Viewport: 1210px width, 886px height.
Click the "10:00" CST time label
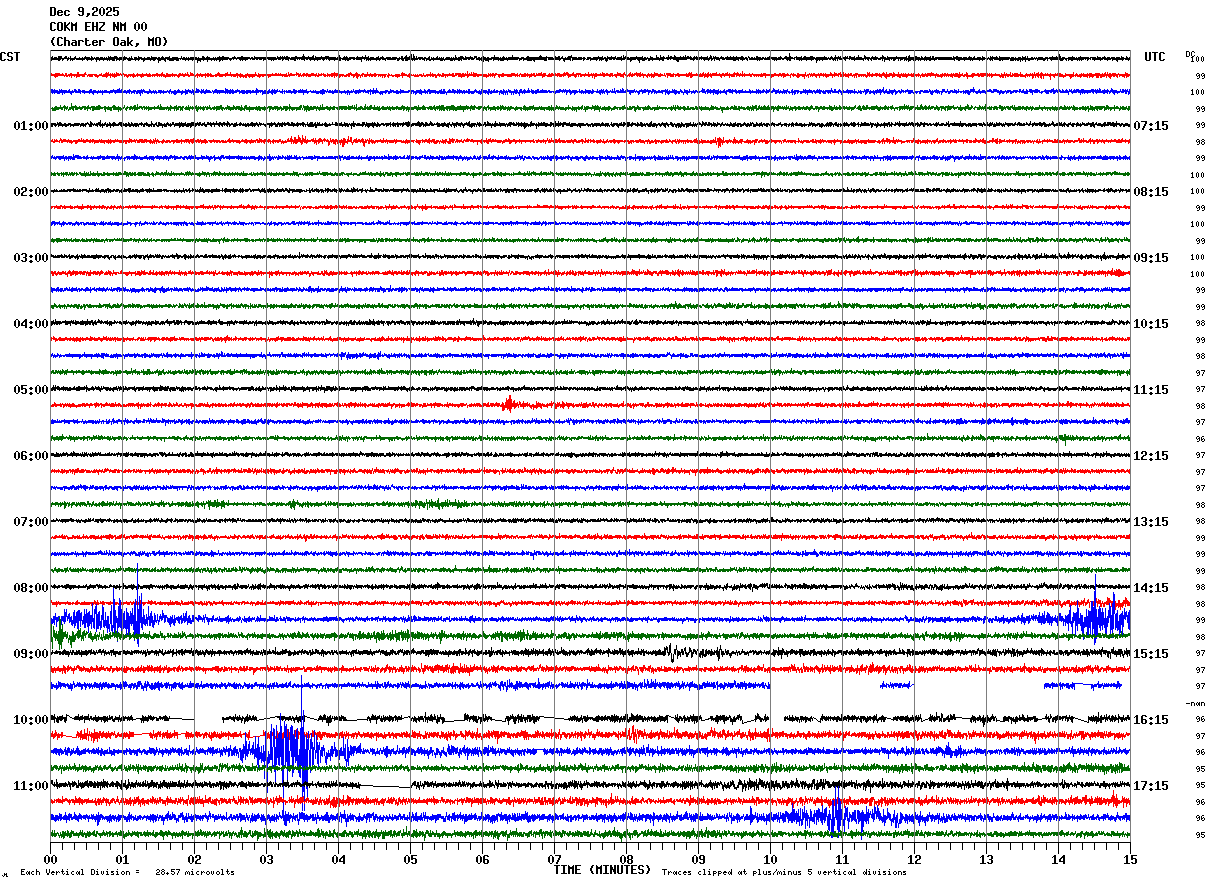(31, 720)
